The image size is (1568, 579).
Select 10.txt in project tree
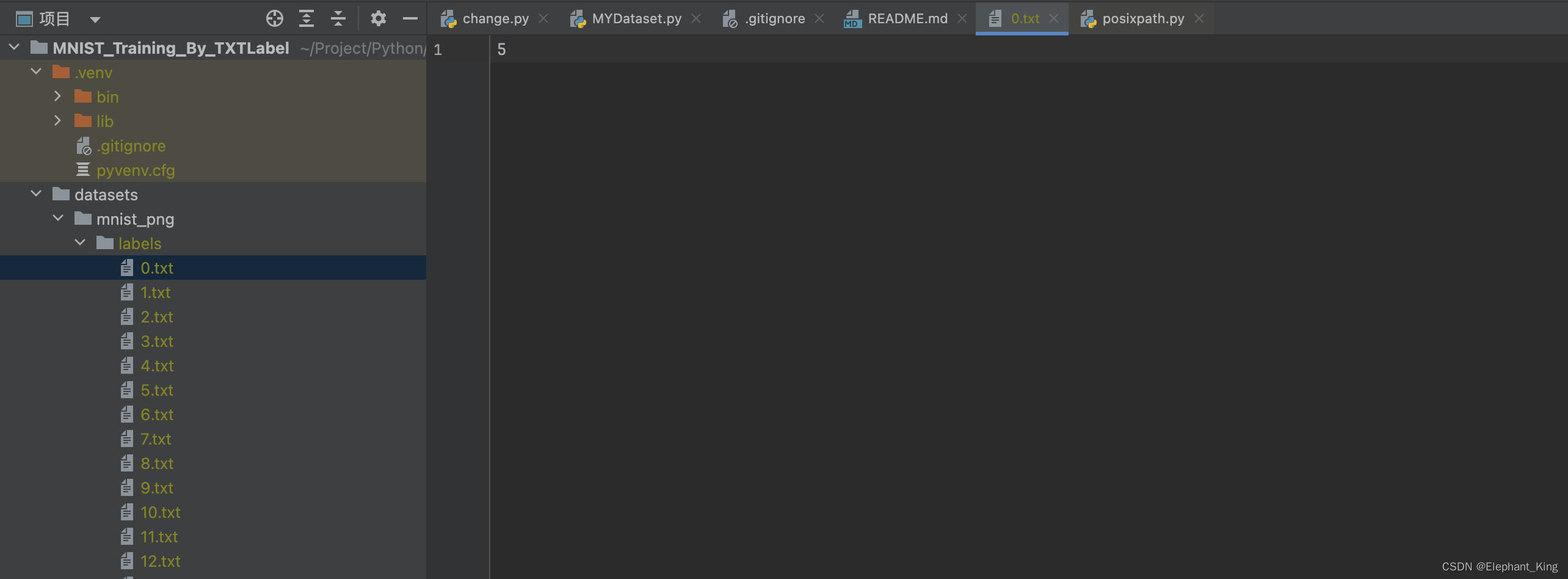[x=161, y=512]
